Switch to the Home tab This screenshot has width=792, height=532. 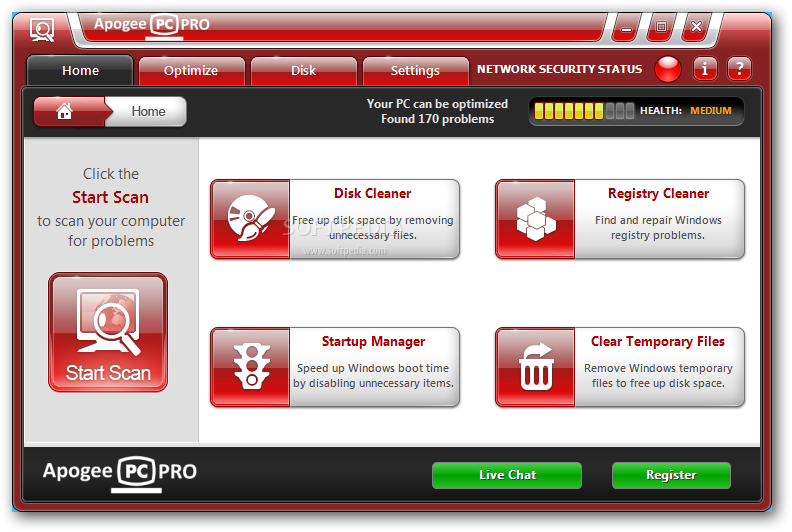coord(80,70)
